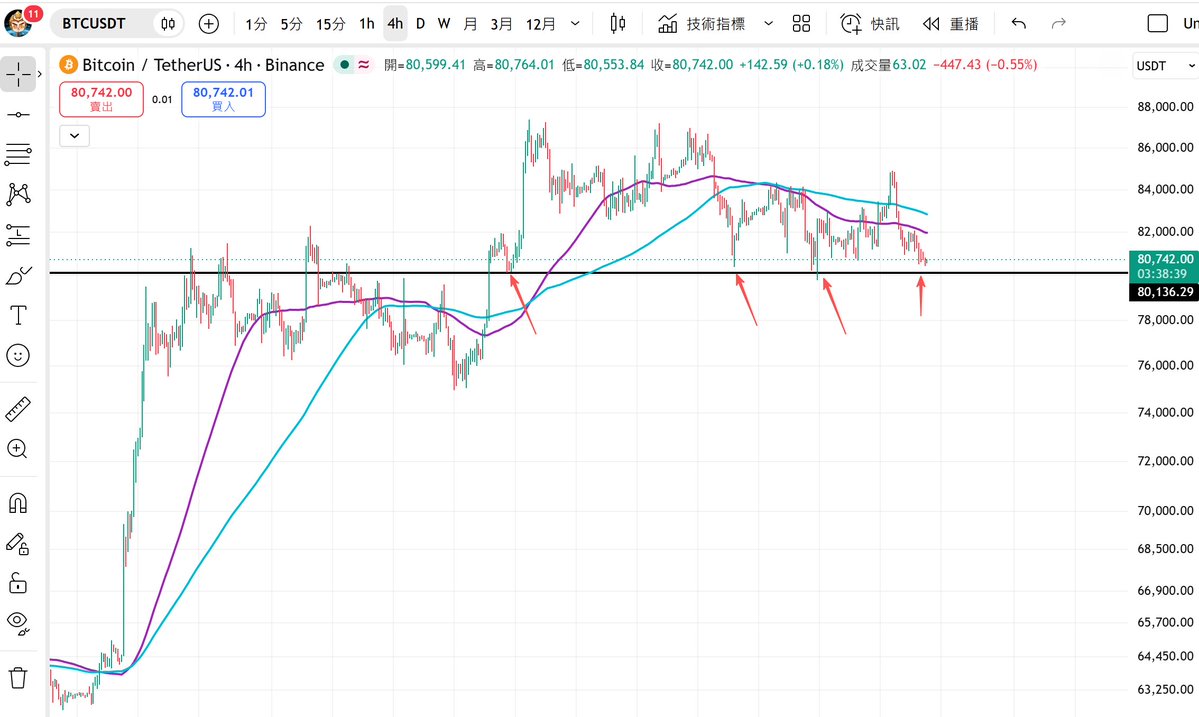Switch to the 4h timeframe

click(395, 24)
